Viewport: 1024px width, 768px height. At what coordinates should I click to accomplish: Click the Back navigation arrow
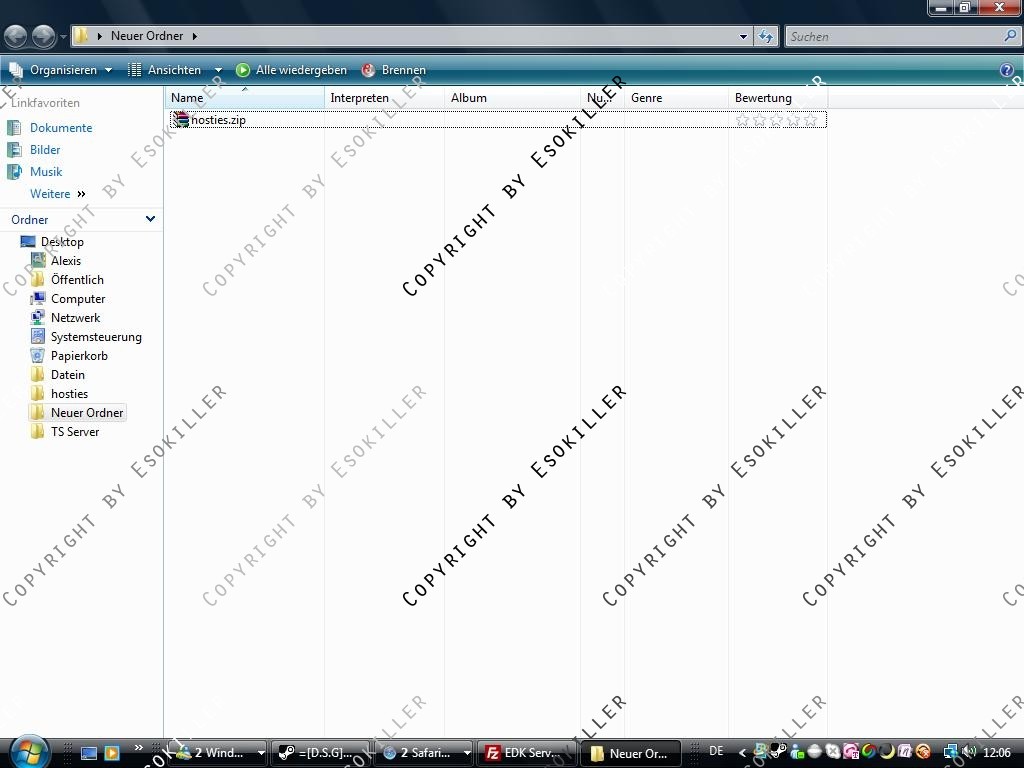coord(15,37)
